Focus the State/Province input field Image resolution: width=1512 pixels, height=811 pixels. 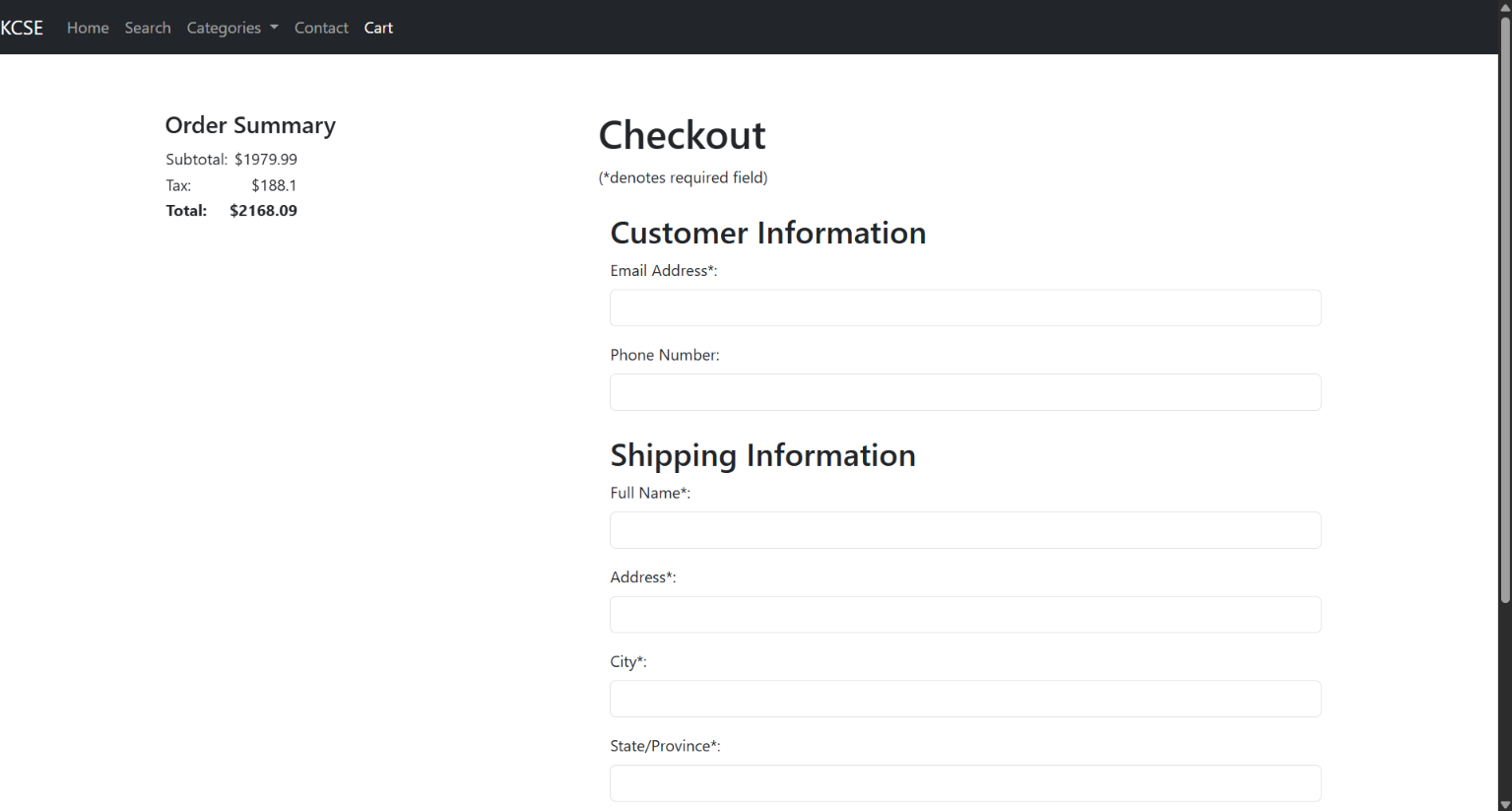[965, 783]
